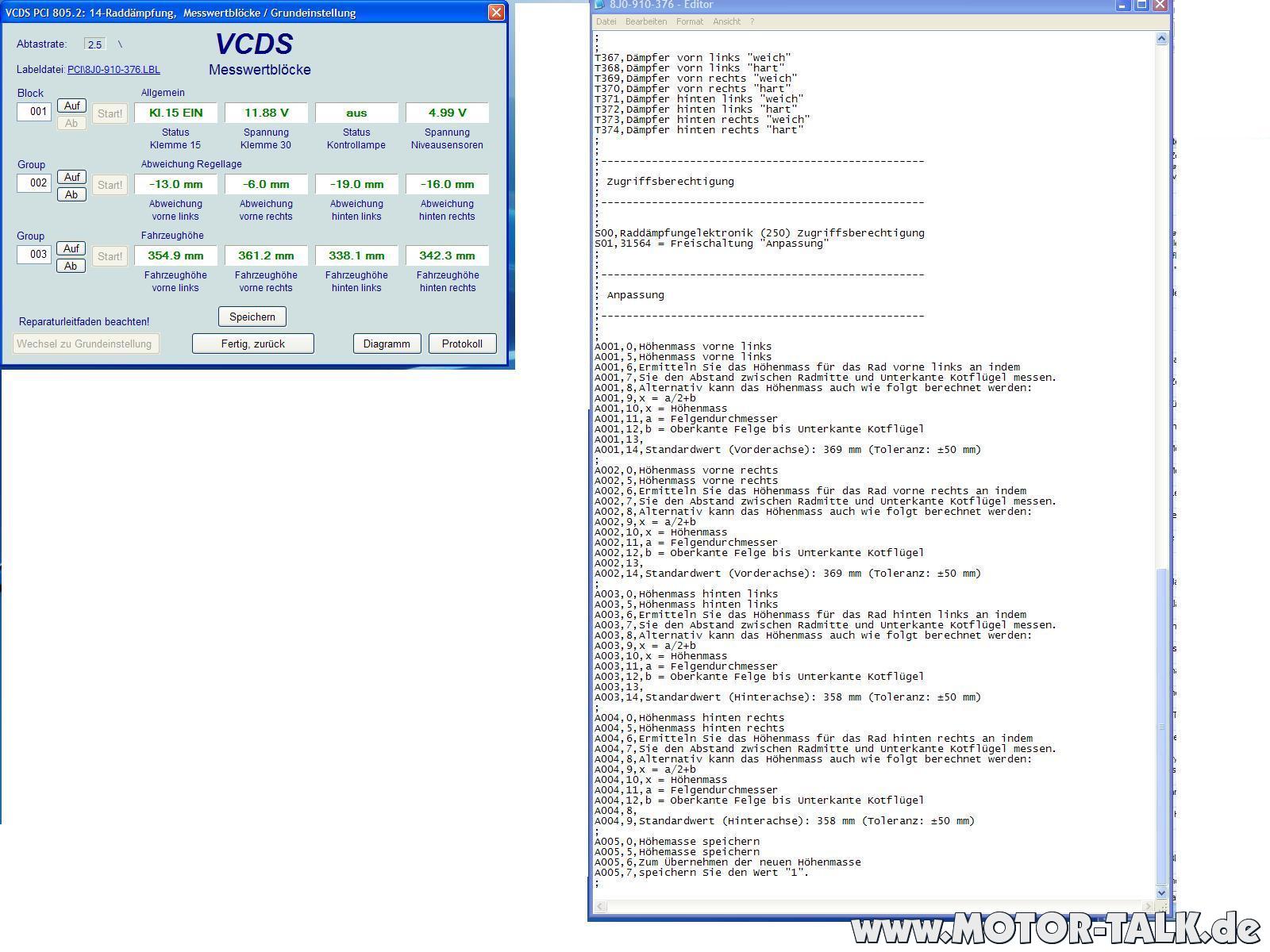Click Ab button for Block 001
1270x952 pixels.
71,123
